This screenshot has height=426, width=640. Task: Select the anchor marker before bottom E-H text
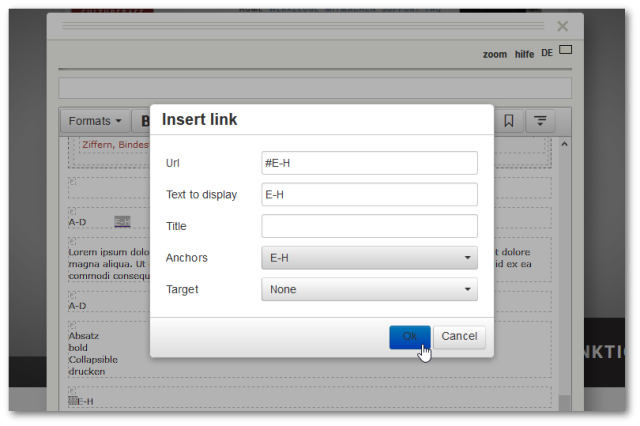tap(72, 400)
